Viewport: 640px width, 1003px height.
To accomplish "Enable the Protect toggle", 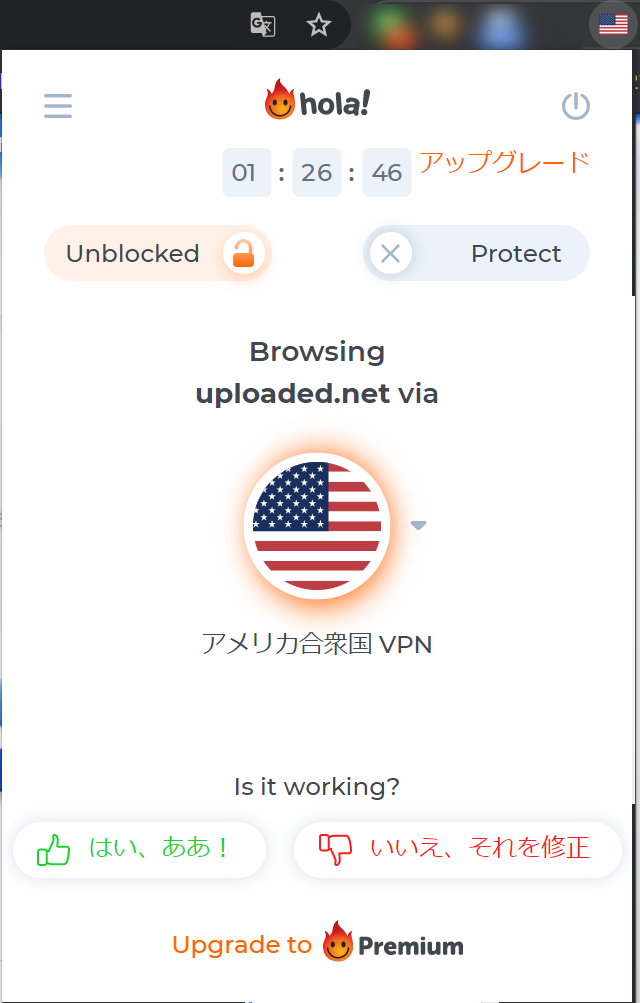I will point(476,253).
